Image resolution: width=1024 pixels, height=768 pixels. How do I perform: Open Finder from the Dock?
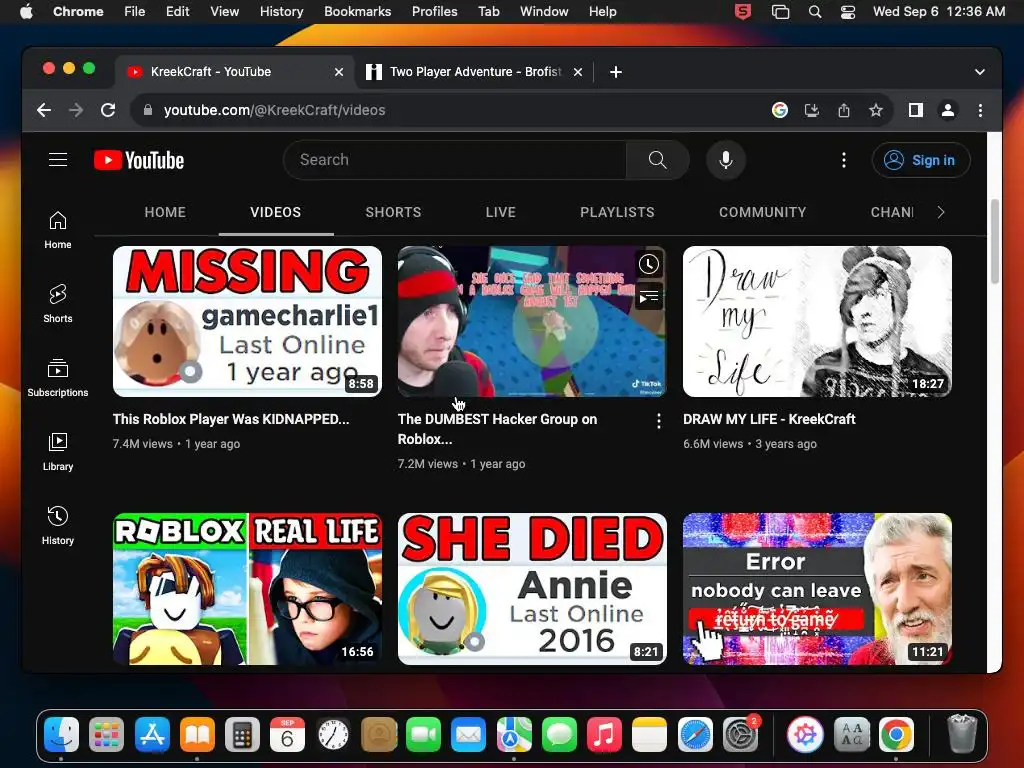tap(61, 735)
